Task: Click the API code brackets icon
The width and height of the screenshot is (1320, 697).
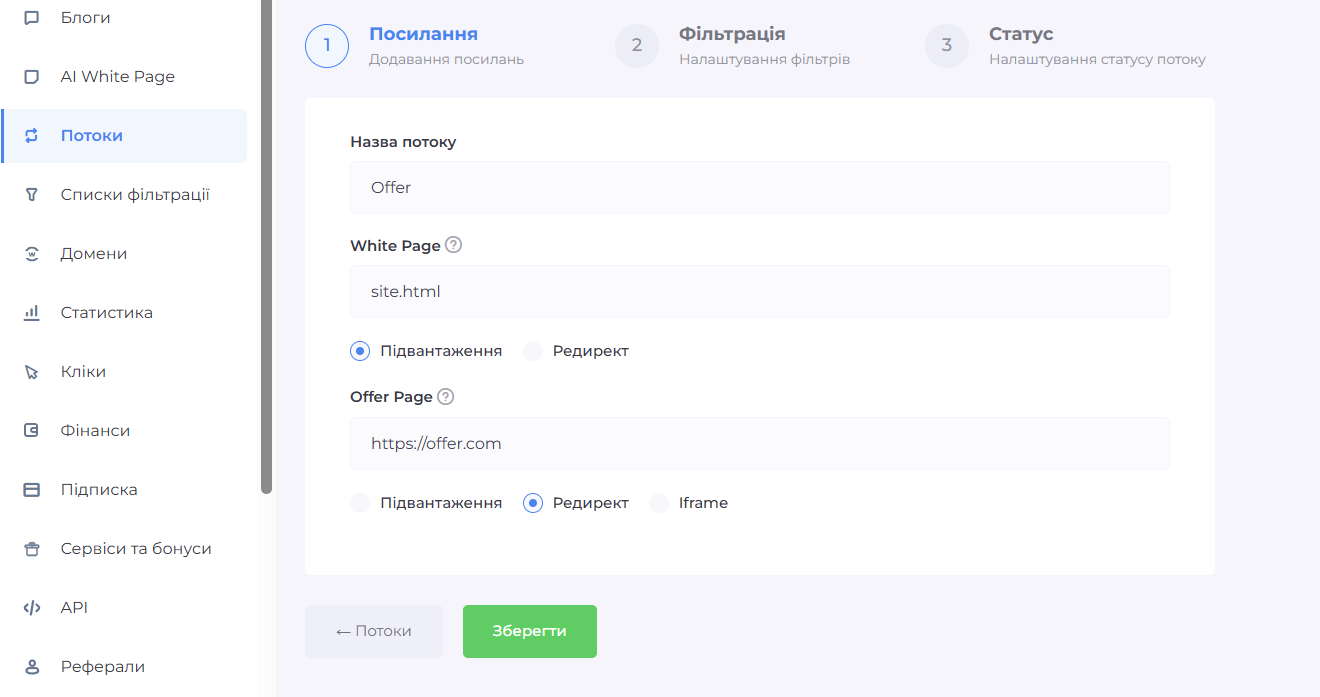Action: 31,608
